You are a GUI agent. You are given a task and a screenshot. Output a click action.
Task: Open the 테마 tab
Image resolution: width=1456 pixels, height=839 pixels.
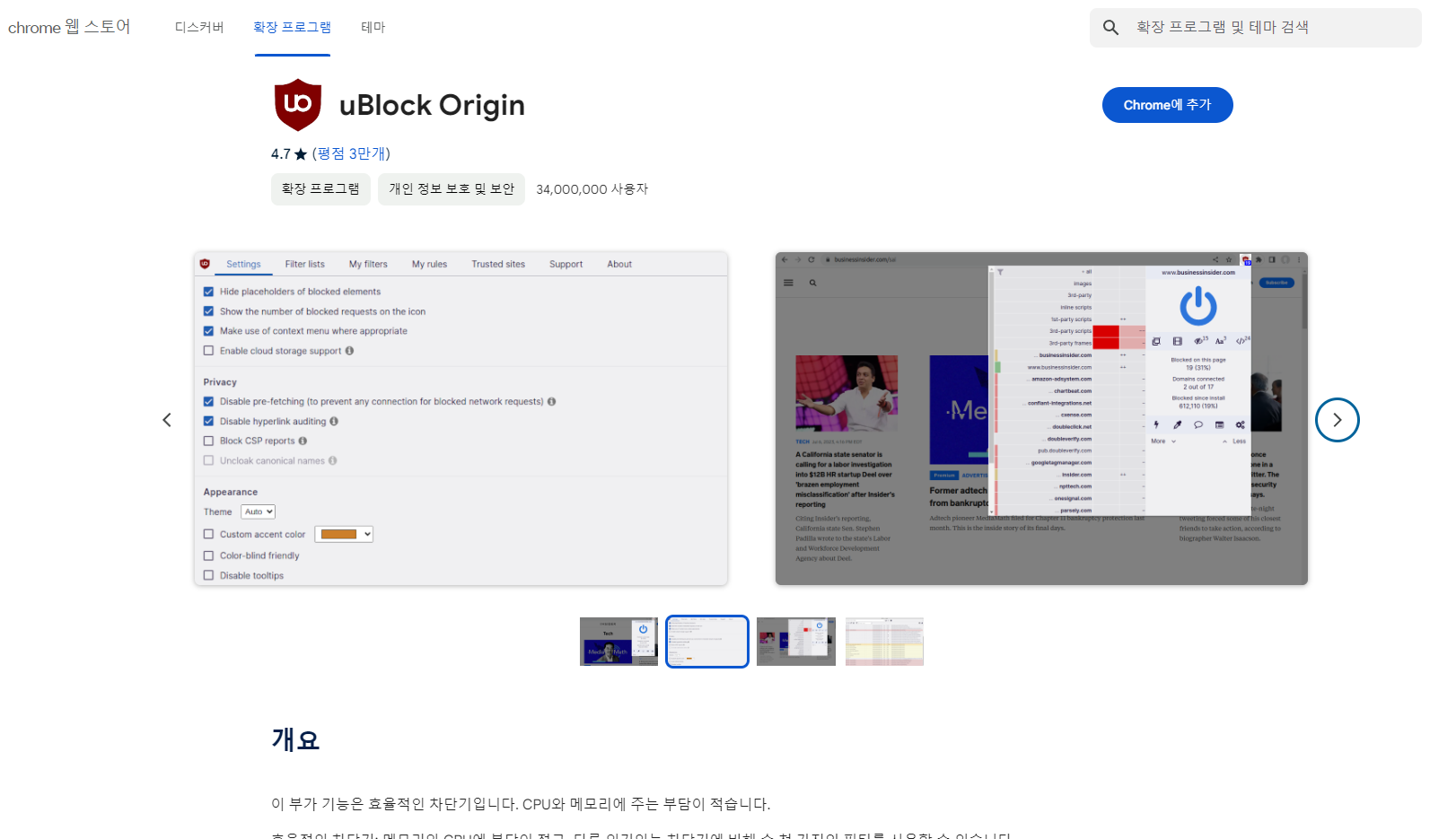pyautogui.click(x=373, y=27)
